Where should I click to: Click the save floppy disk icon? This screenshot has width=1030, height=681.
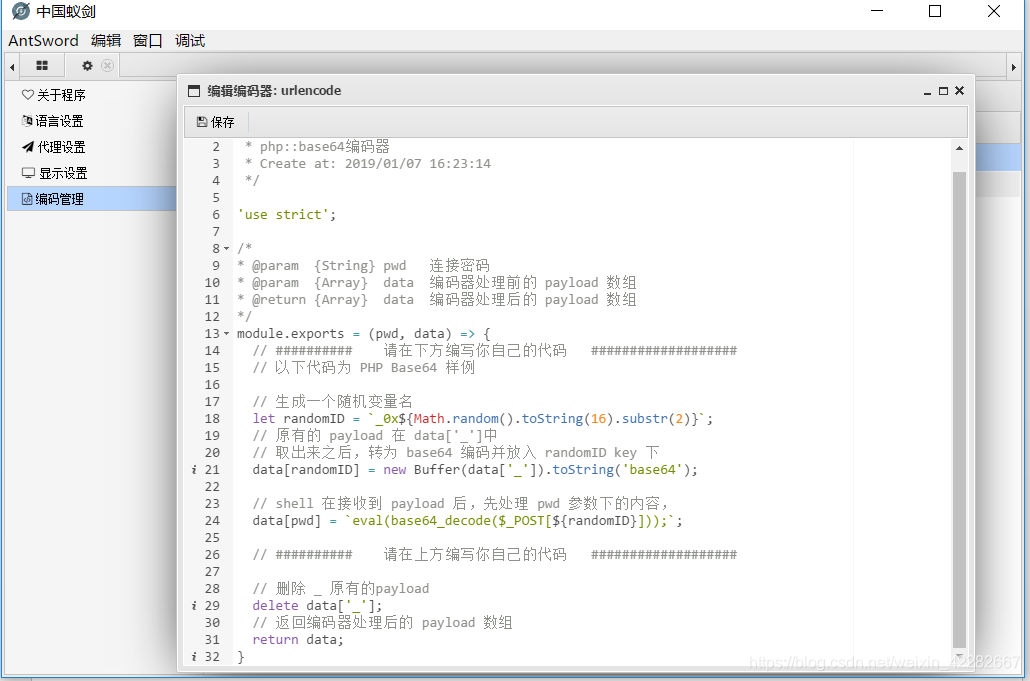[202, 121]
